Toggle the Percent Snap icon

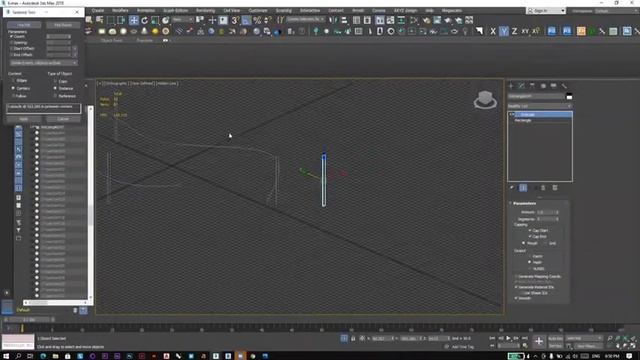[x=257, y=20]
